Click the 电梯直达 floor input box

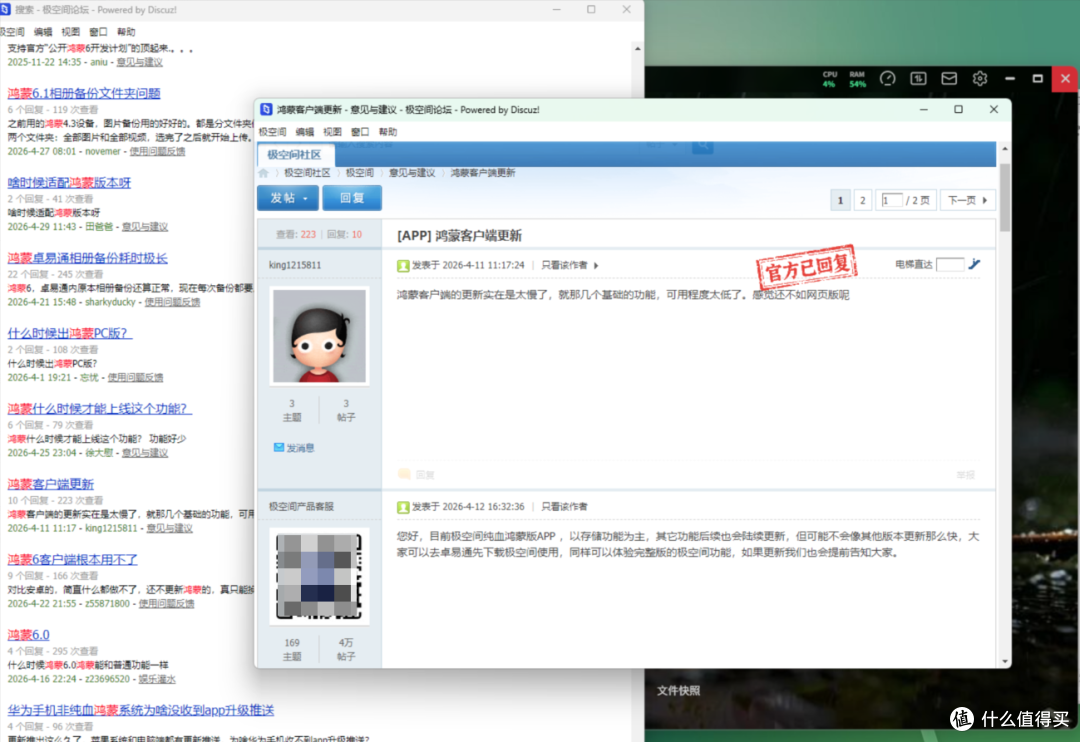950,265
